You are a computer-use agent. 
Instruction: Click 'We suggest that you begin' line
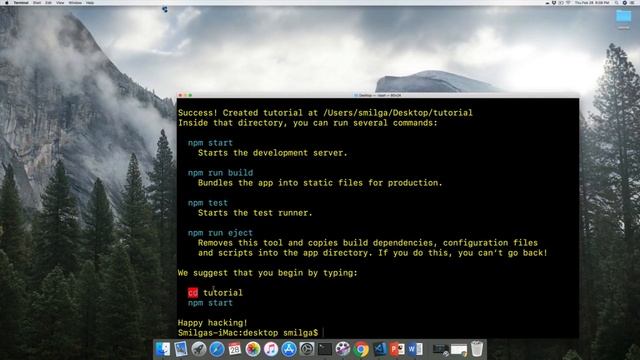(267, 273)
